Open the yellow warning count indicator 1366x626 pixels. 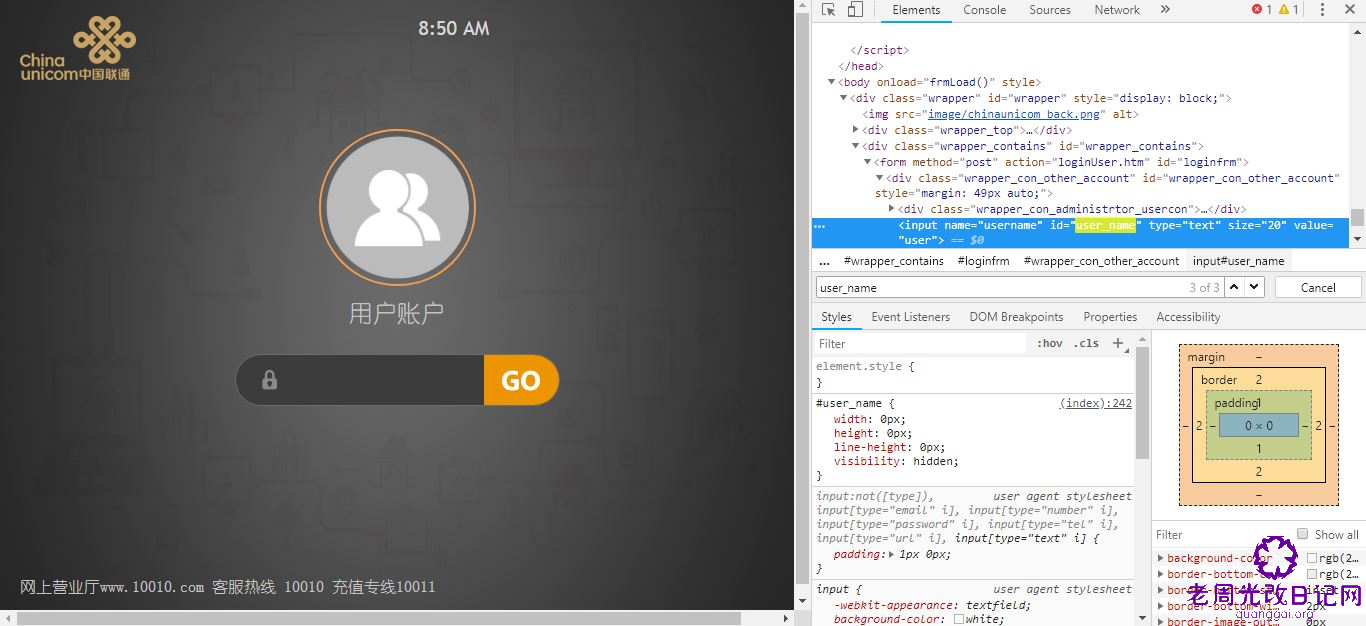(x=1289, y=10)
